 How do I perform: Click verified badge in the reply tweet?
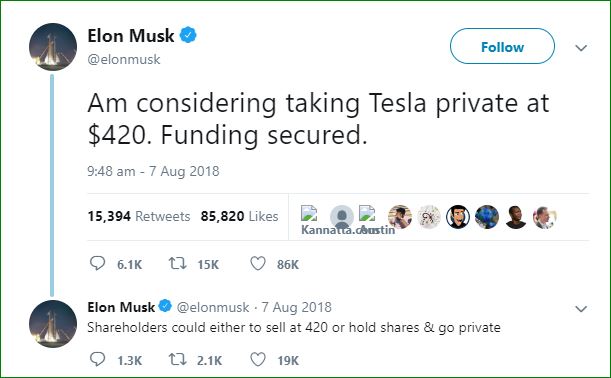coord(165,306)
